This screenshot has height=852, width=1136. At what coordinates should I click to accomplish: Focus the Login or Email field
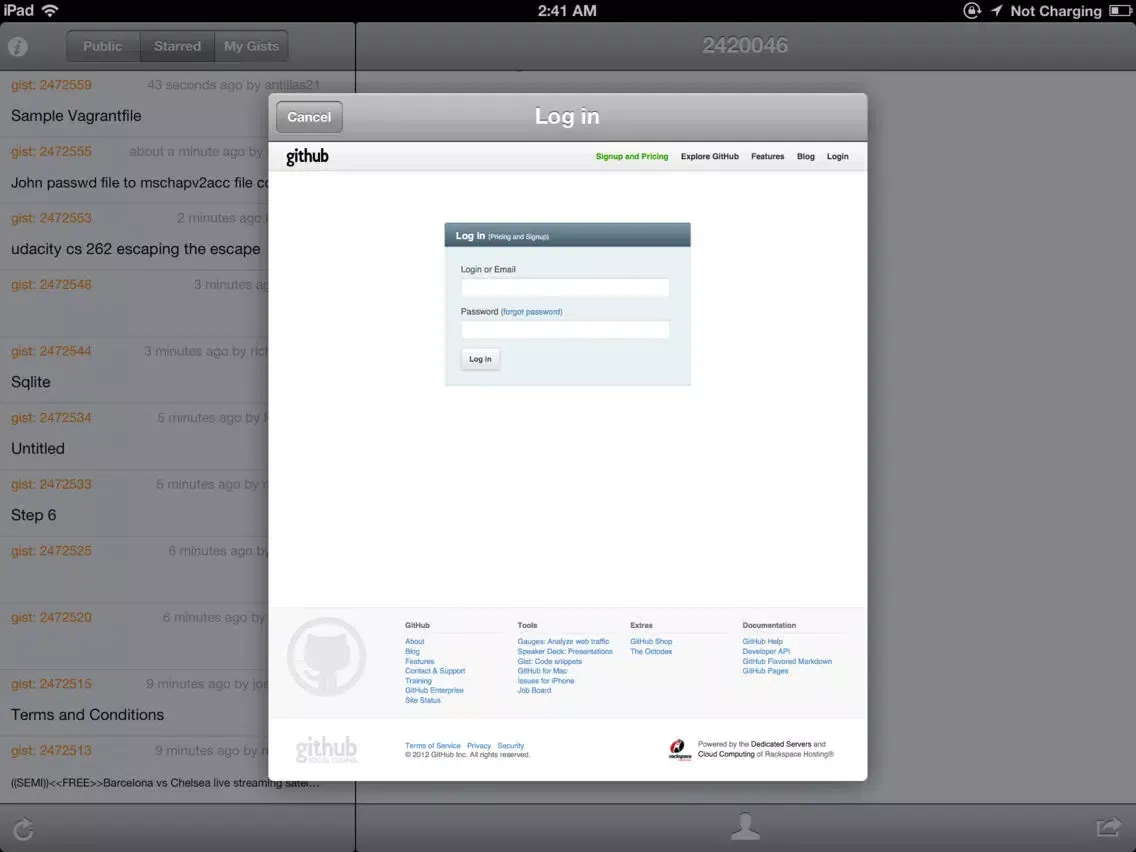pyautogui.click(x=565, y=288)
